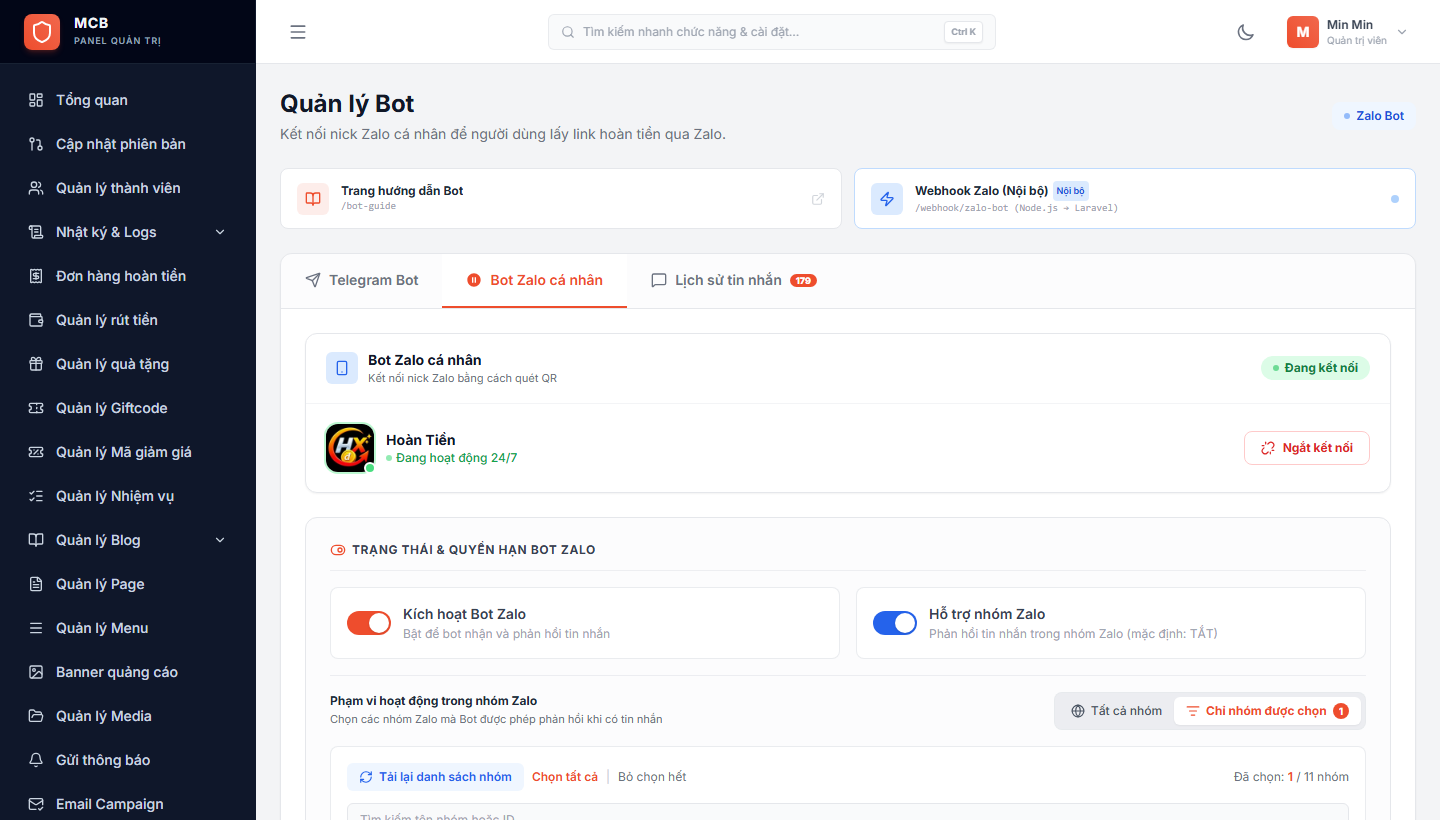Click Tải lại danh sách nhóm button

pyautogui.click(x=435, y=777)
